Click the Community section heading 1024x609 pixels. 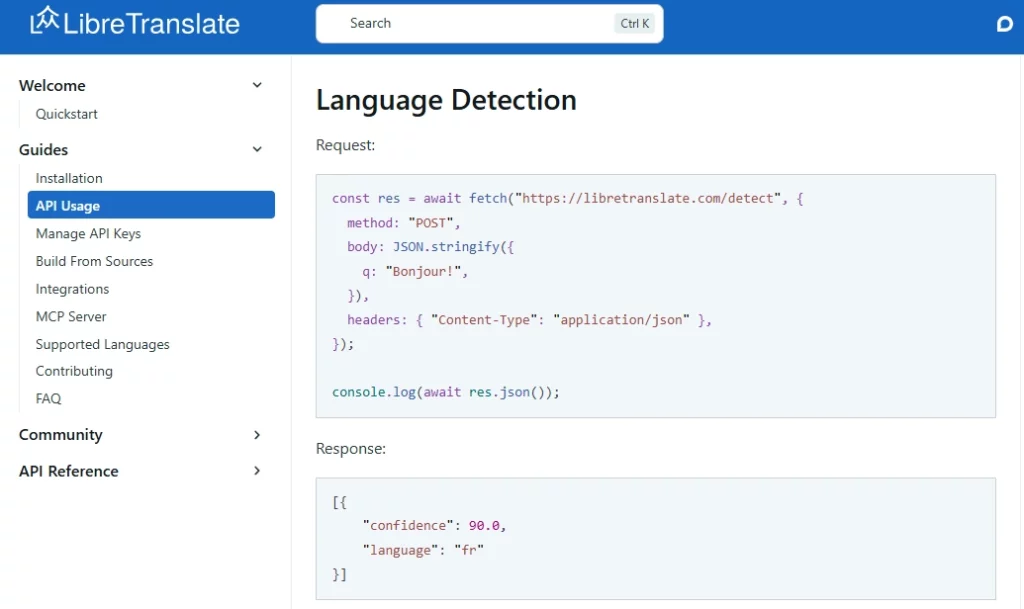coord(61,435)
